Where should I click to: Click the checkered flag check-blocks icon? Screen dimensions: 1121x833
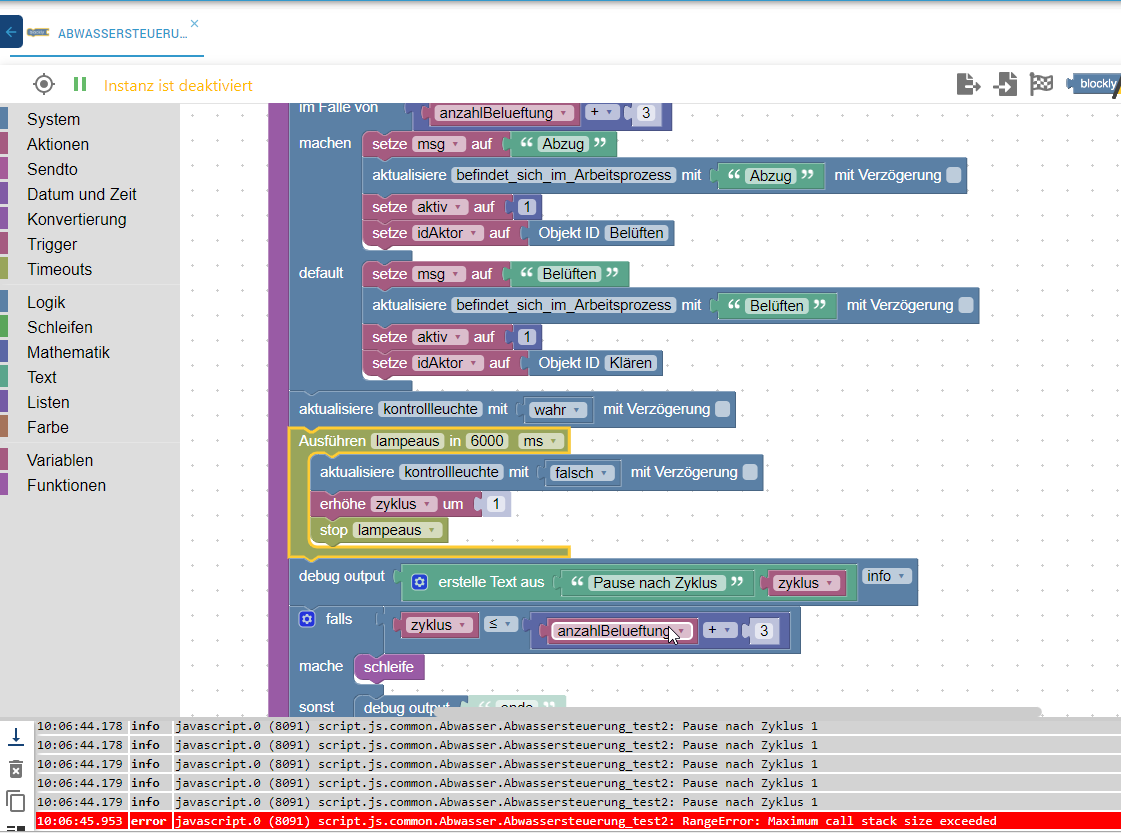[x=1041, y=84]
